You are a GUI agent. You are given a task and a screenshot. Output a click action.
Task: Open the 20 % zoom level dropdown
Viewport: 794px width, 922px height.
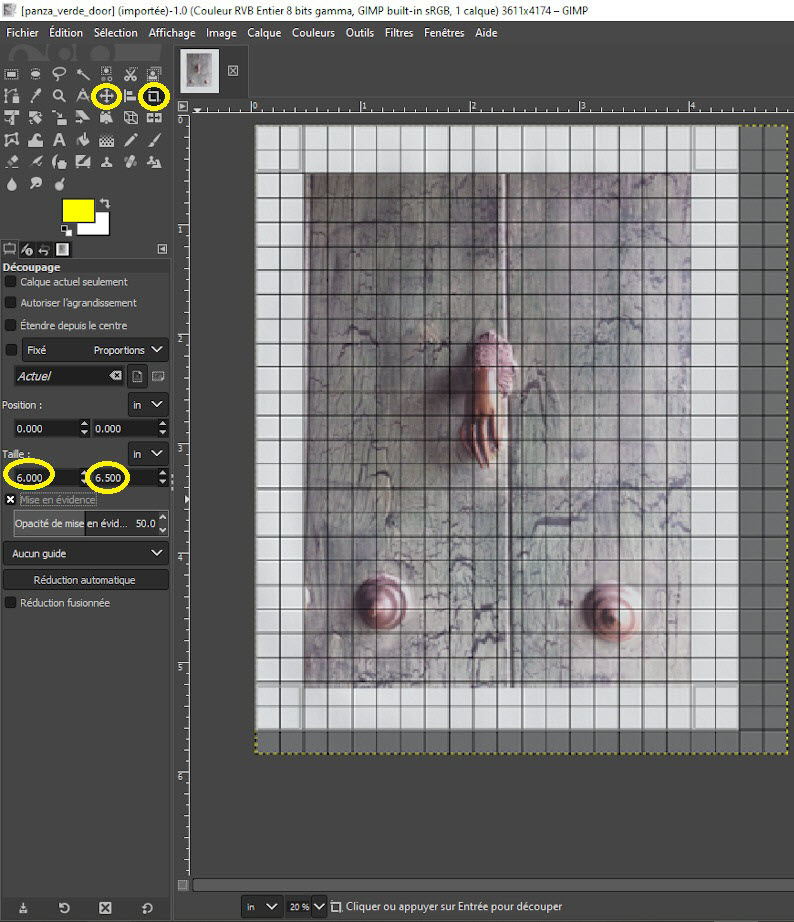coord(319,906)
